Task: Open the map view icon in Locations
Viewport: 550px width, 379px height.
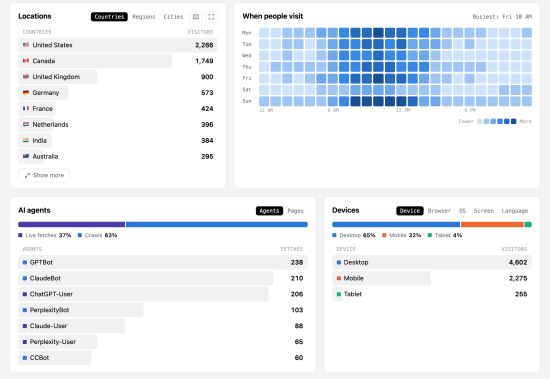Action: [x=196, y=16]
